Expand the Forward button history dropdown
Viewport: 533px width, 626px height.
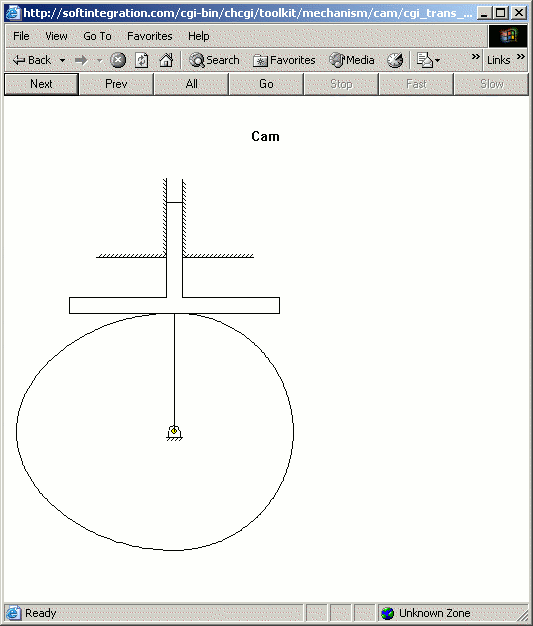pos(99,61)
